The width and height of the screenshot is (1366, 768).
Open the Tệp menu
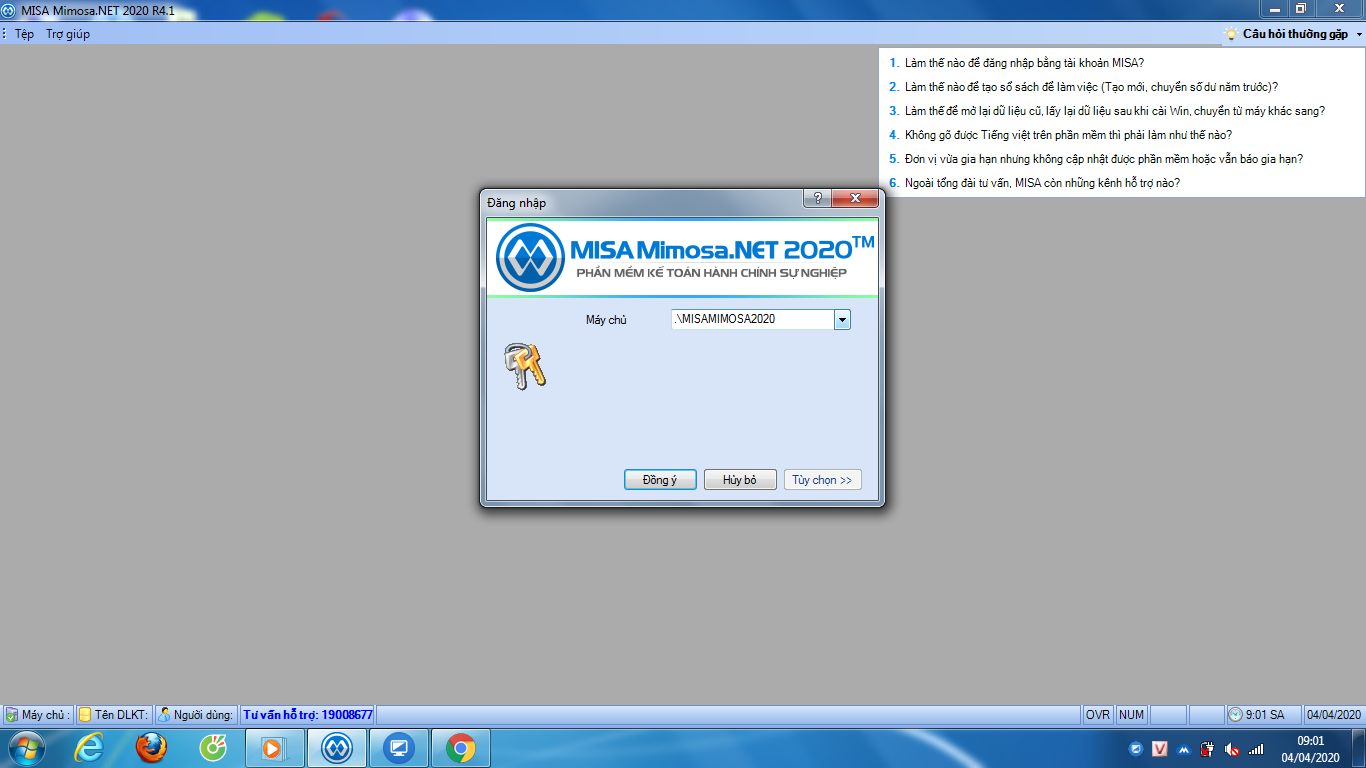coord(24,34)
